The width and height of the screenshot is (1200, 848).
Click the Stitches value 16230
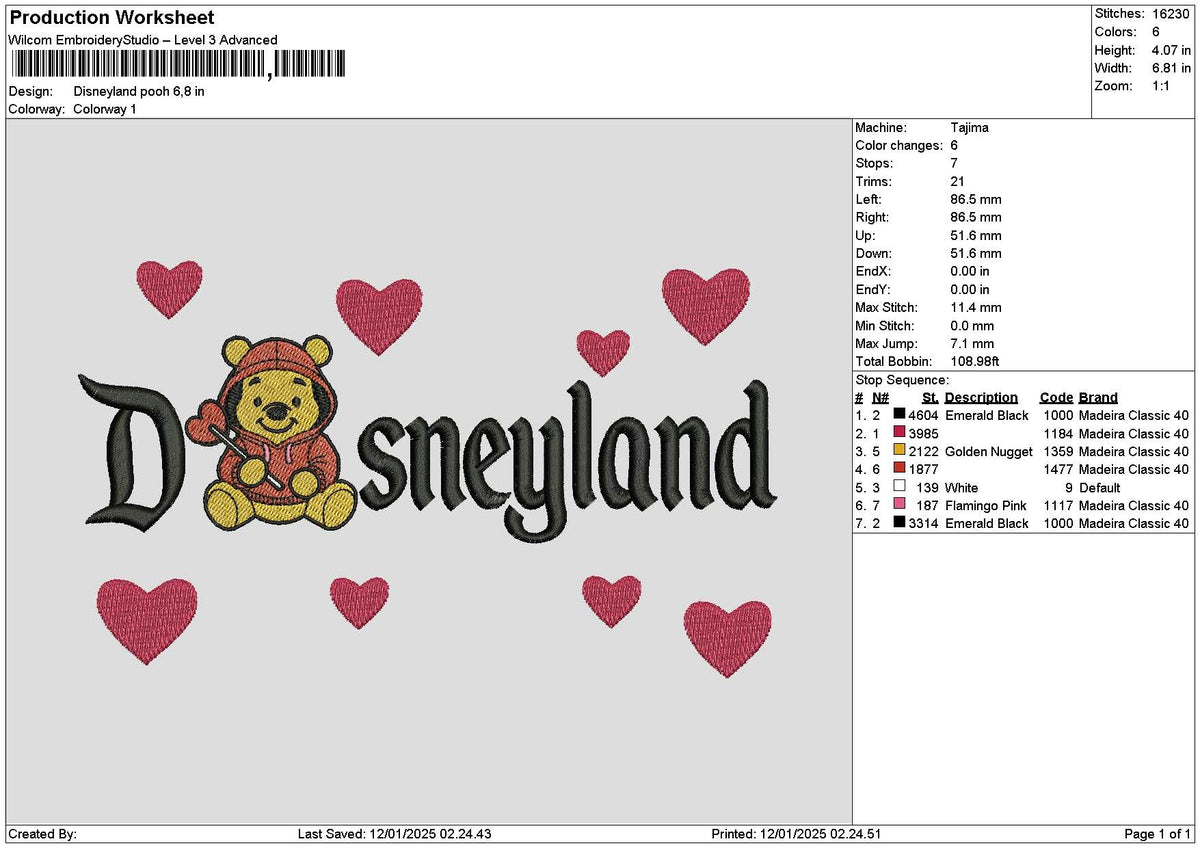coord(1172,14)
